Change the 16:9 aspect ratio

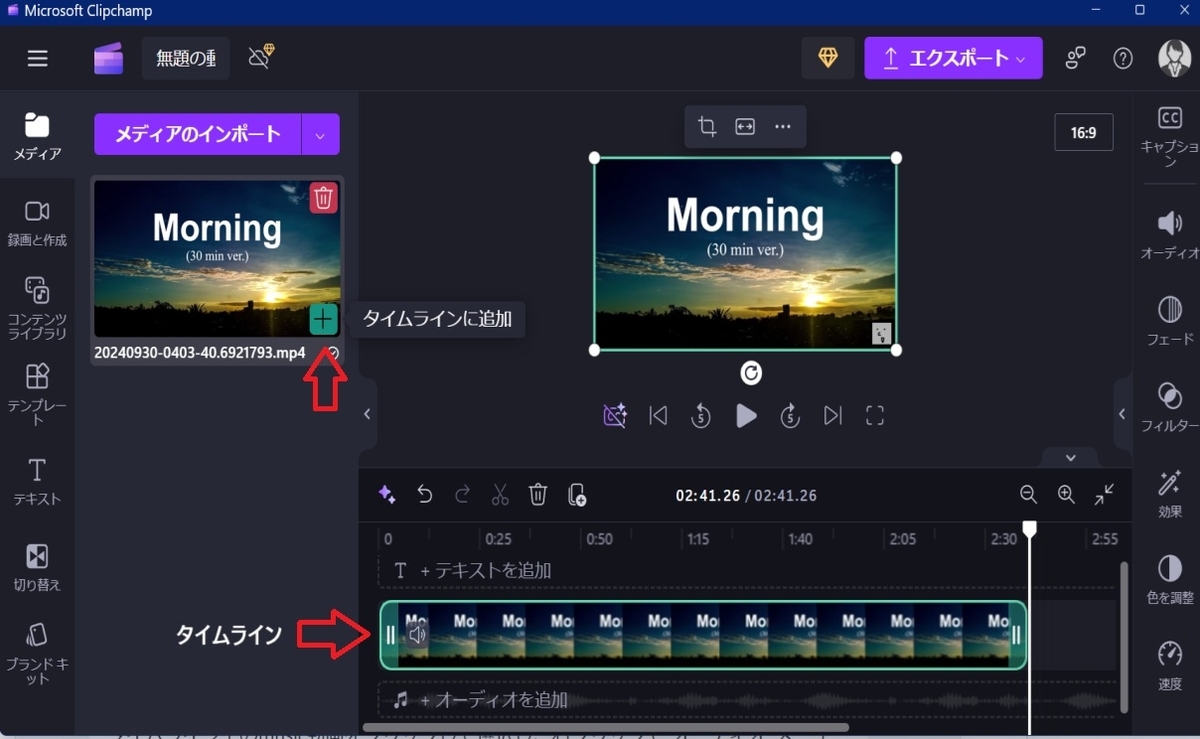click(1084, 132)
